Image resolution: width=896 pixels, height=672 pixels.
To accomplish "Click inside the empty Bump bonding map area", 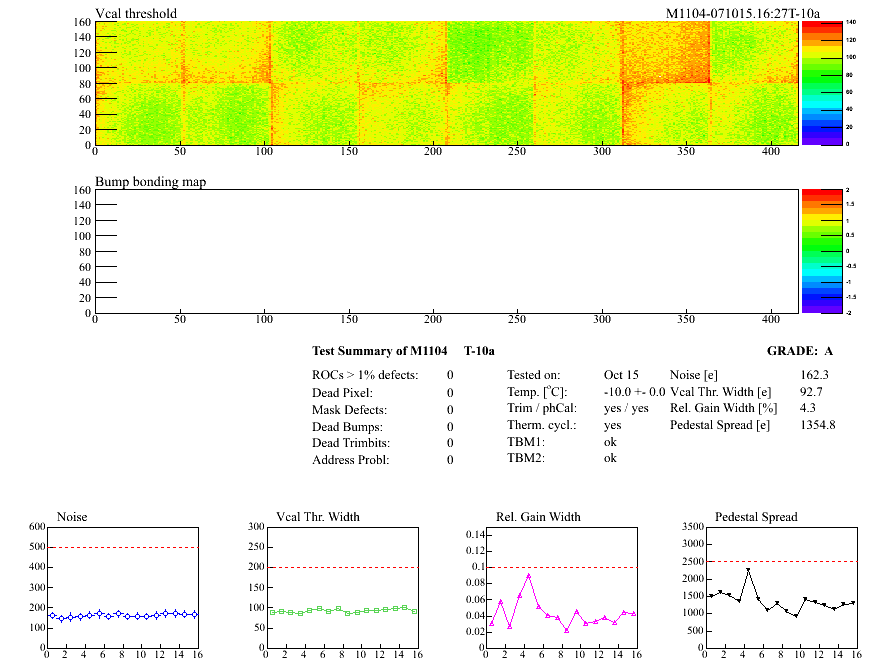I will point(445,250).
